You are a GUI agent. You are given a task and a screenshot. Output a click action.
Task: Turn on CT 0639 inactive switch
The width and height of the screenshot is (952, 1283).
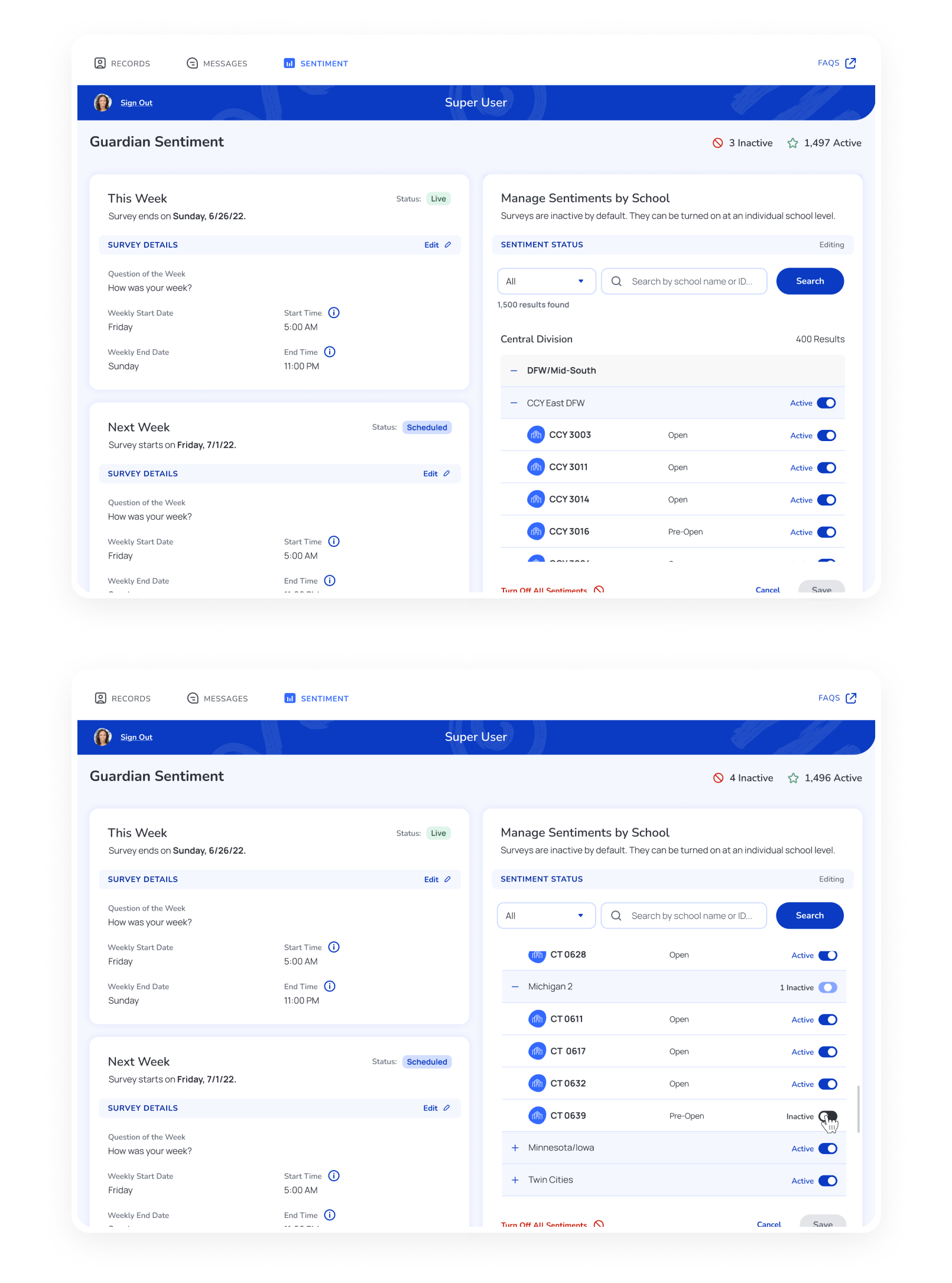pyautogui.click(x=828, y=1116)
